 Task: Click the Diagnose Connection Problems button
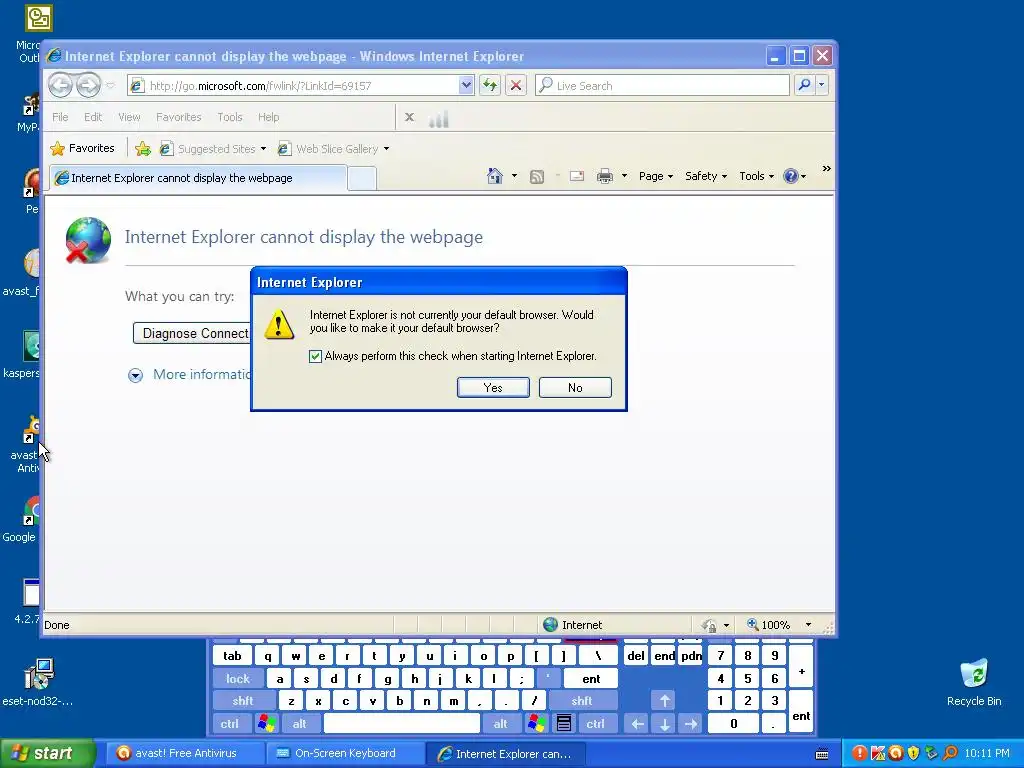pyautogui.click(x=192, y=333)
